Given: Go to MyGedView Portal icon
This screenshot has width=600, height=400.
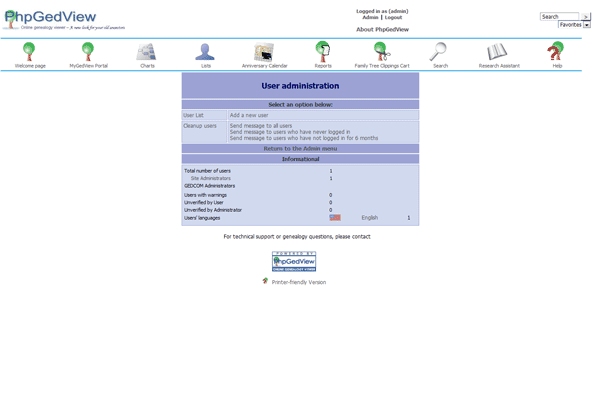Looking at the screenshot, I should point(88,52).
